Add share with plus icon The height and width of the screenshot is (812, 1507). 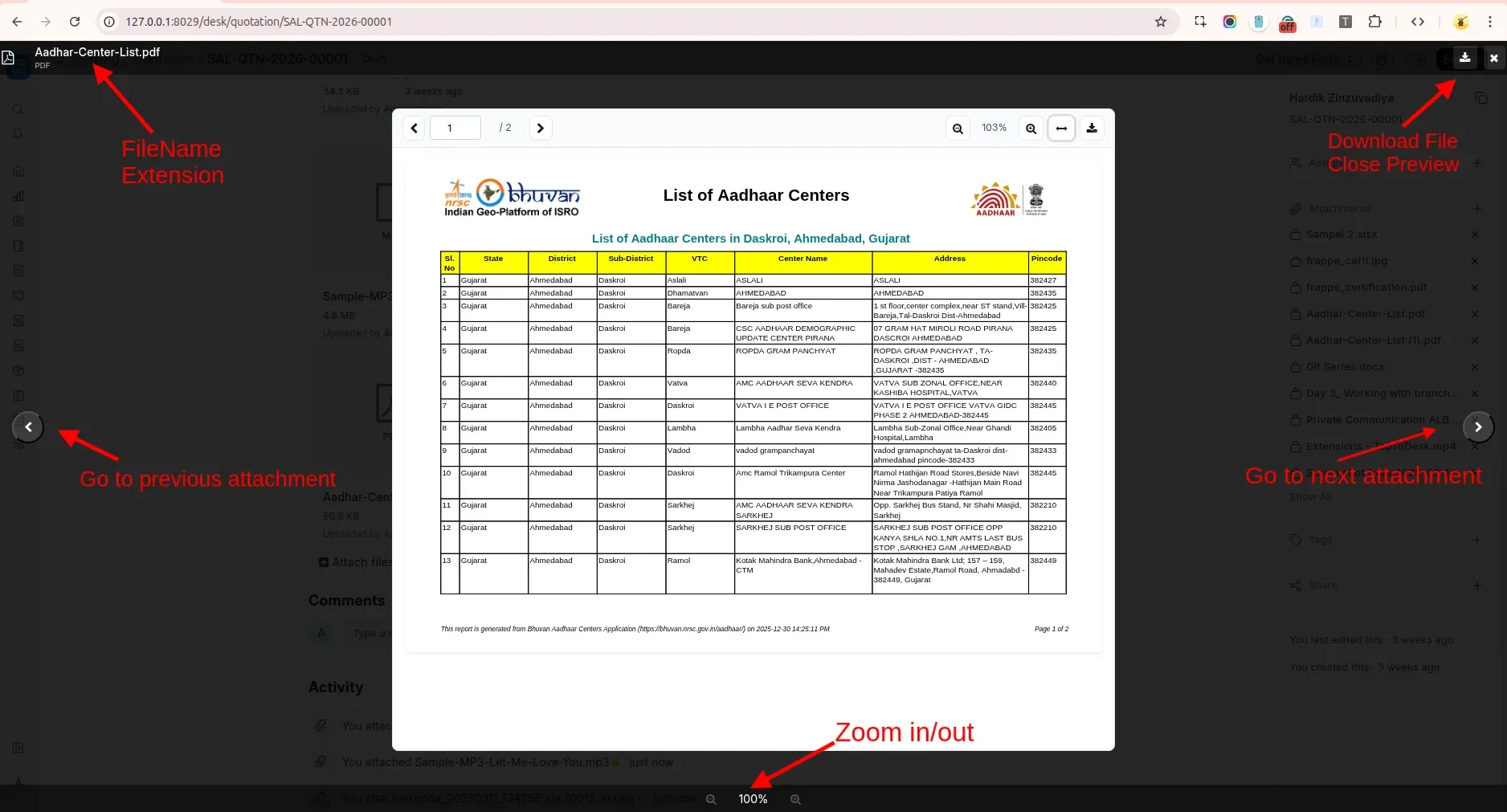tap(1477, 586)
